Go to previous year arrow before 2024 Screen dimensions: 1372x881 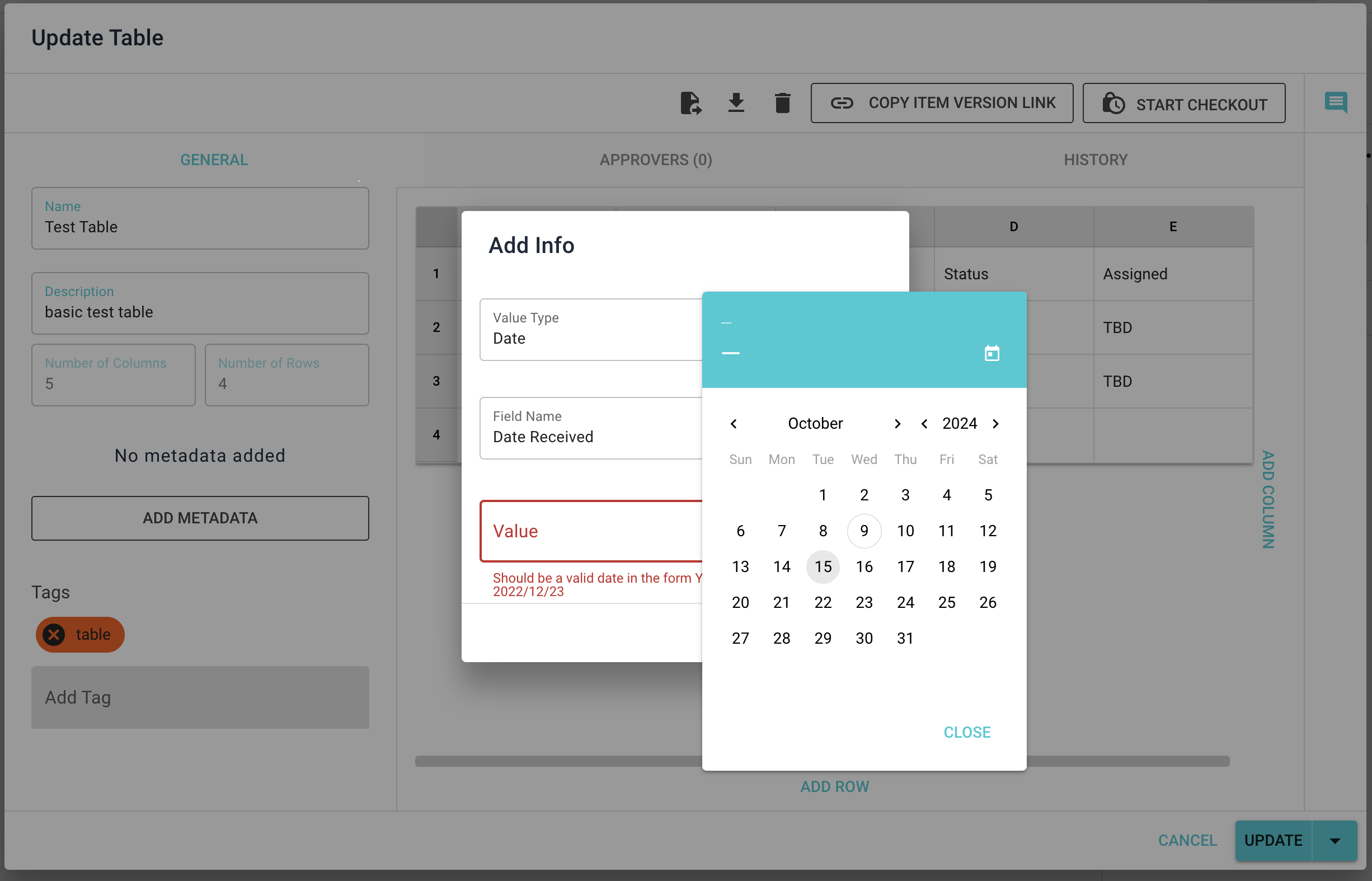pyautogui.click(x=924, y=423)
